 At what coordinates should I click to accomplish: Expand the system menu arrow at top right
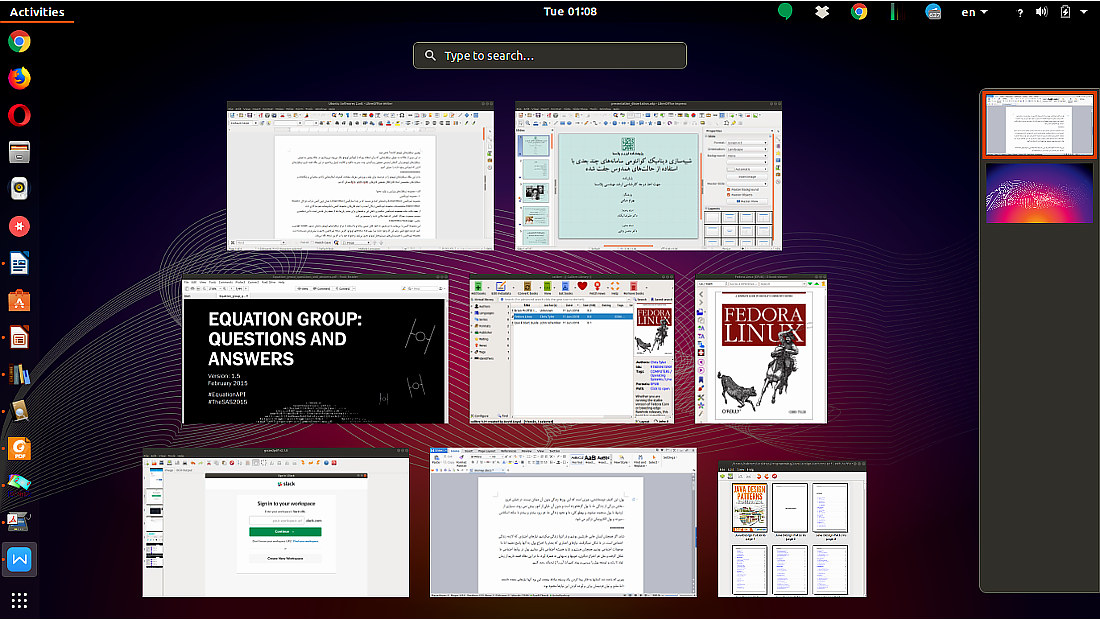[x=1083, y=12]
